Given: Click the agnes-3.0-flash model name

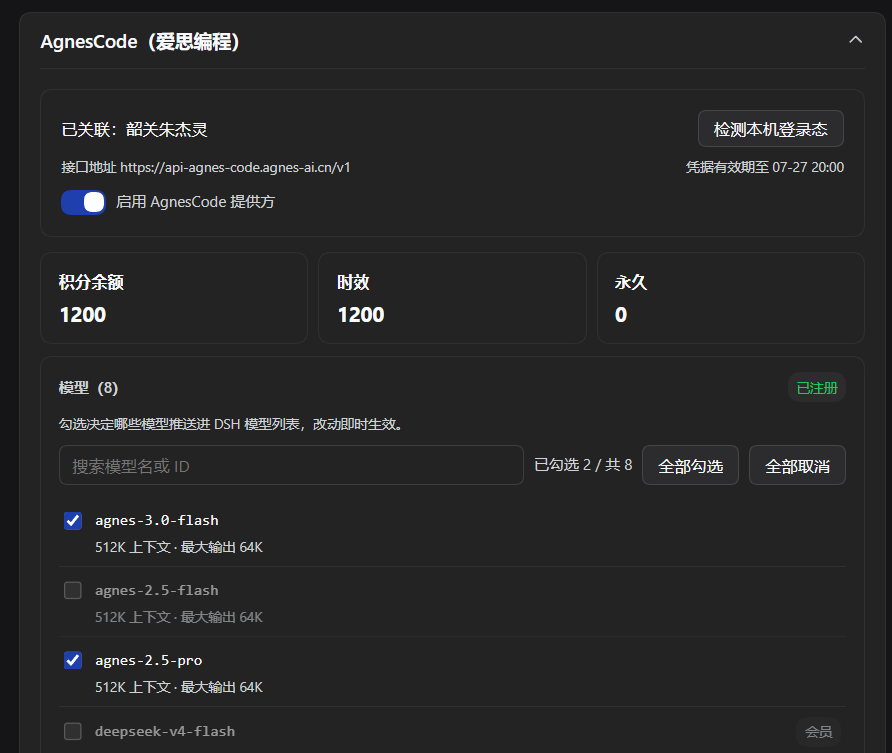Looking at the screenshot, I should click(156, 520).
